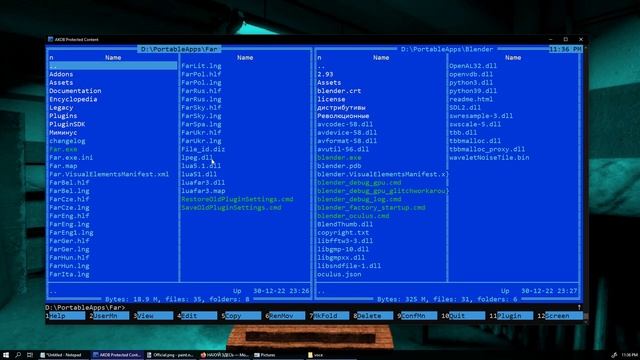Select the FarLit.lng file

click(201, 66)
